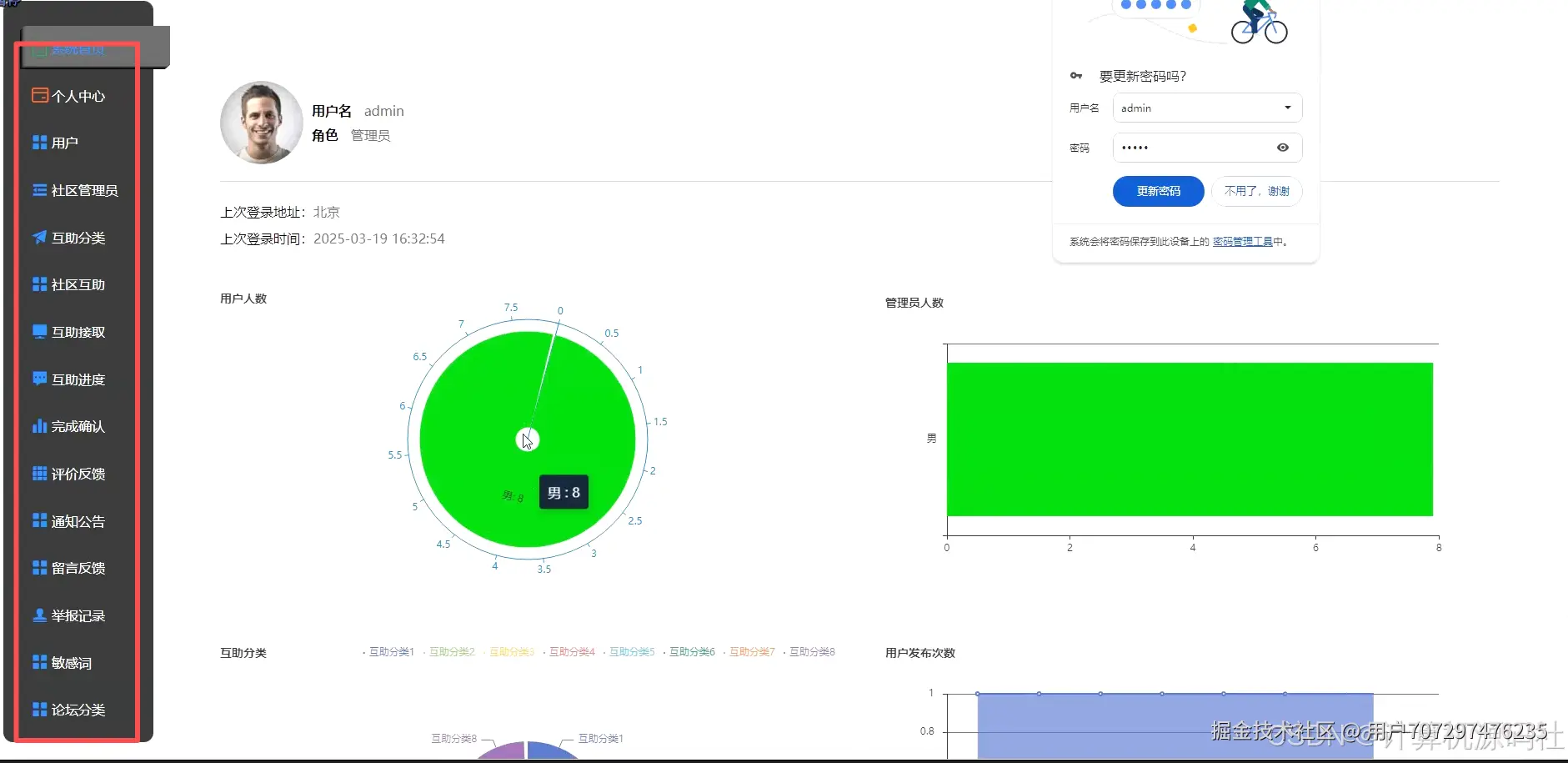This screenshot has width=1568, height=763.
Task: Dismiss with 不用了，谢谢 button
Action: pyautogui.click(x=1257, y=191)
